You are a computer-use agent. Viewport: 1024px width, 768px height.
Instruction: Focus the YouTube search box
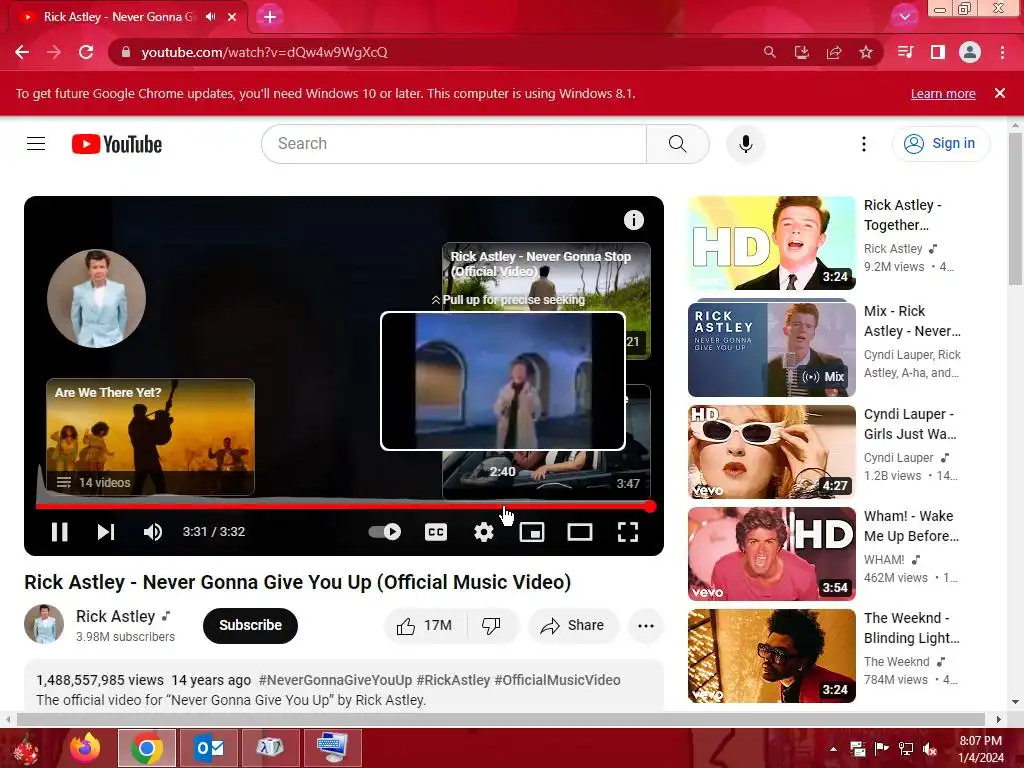tap(454, 144)
